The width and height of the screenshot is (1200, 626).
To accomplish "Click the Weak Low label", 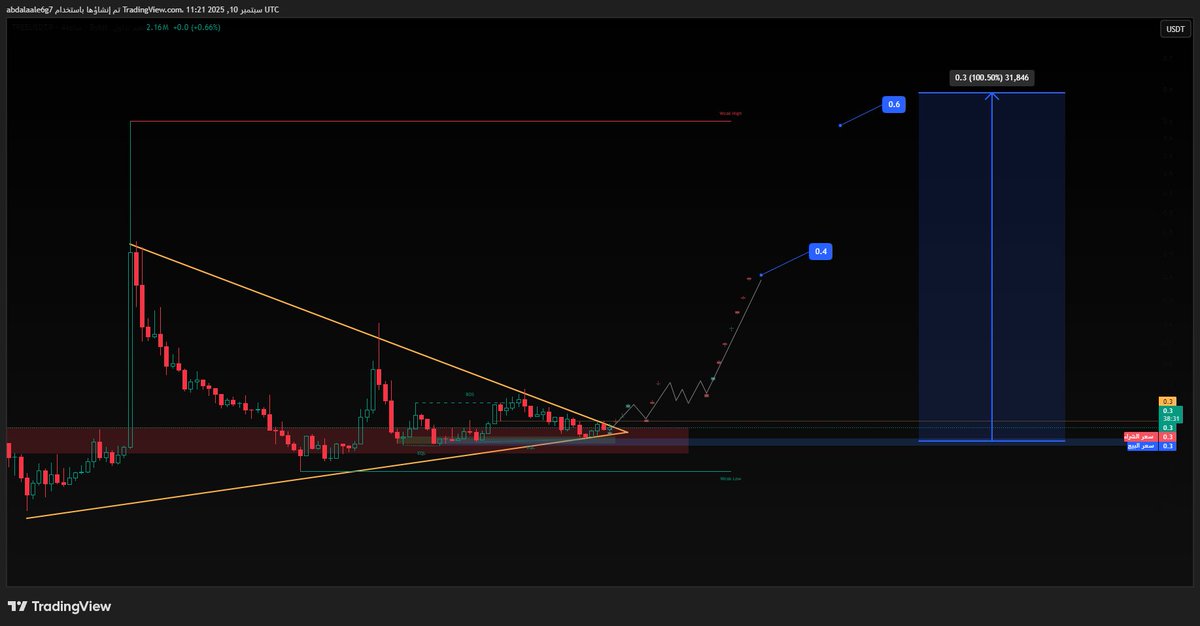I will (x=731, y=479).
